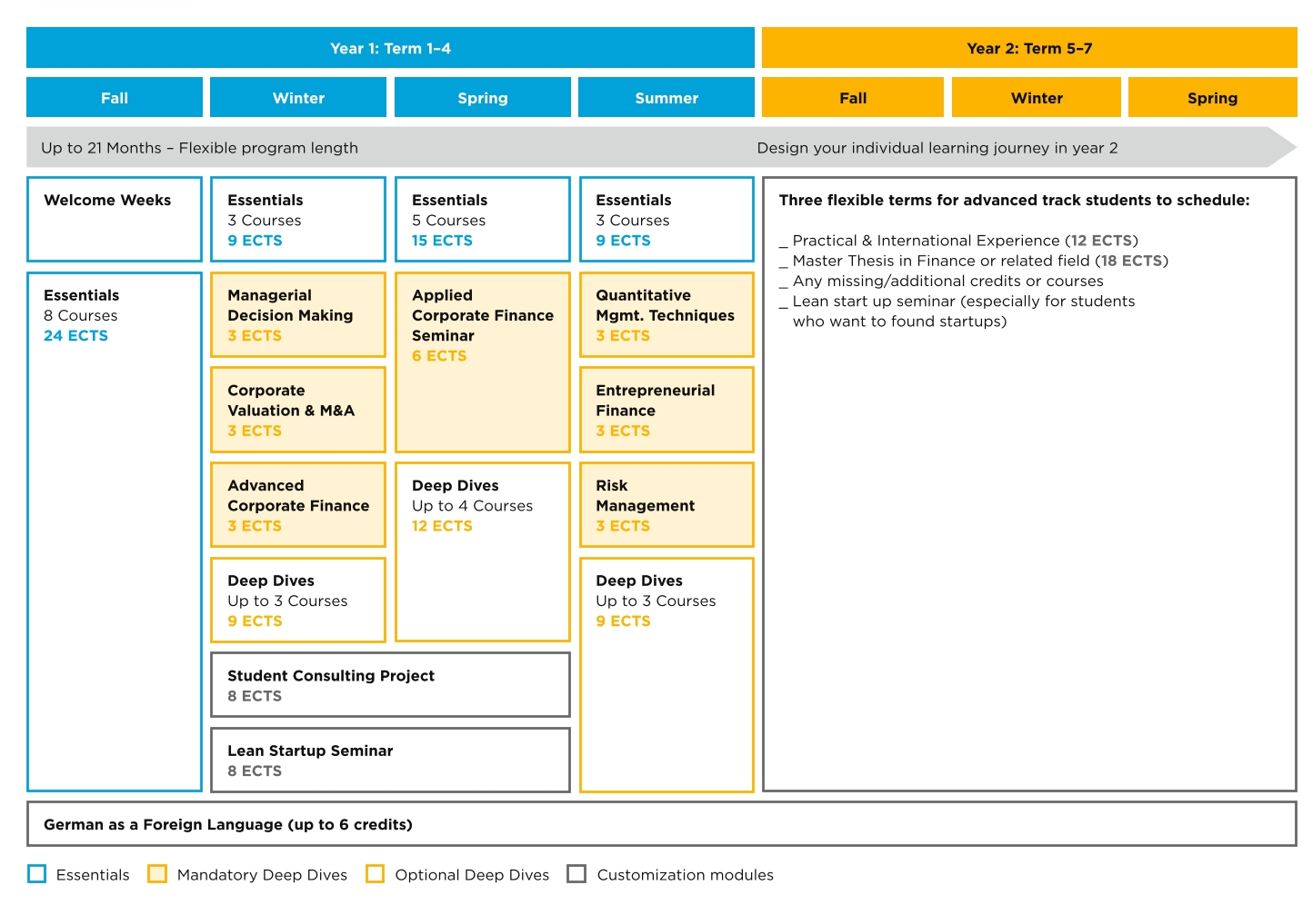Open Entrepreneurial Finance module
The image size is (1314, 912).
[666, 410]
